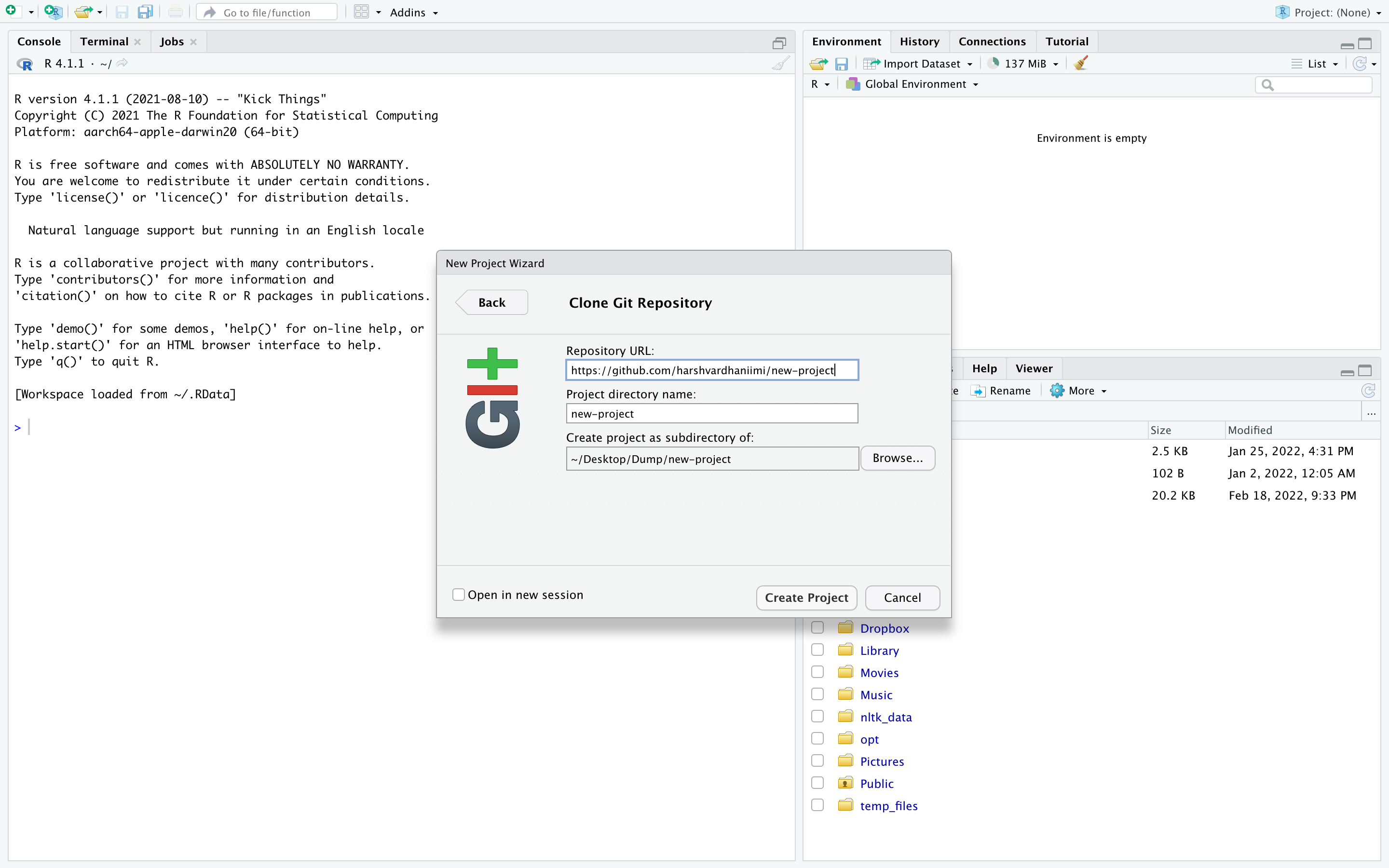Open the Project: (None) dropdown
This screenshot has width=1389, height=868.
coord(1329,12)
